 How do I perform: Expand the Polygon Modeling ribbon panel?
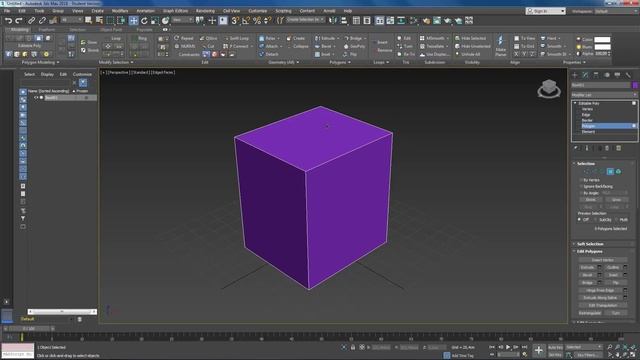point(40,62)
